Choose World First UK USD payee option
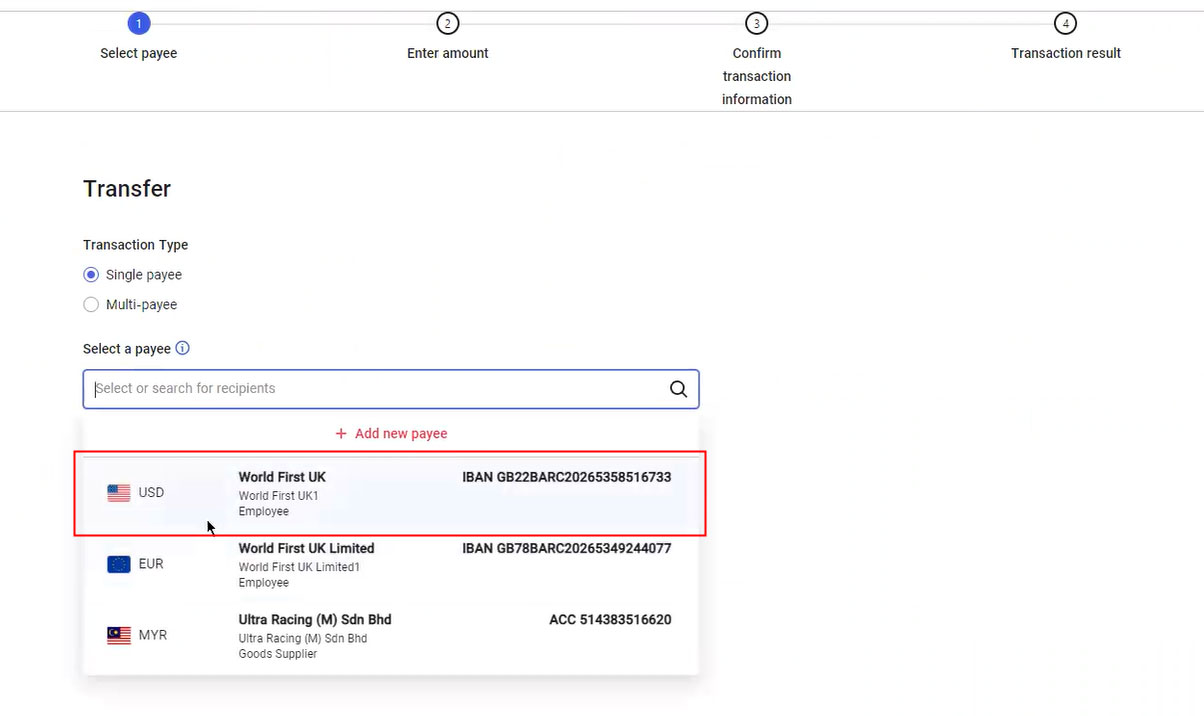Viewport: 1204px width, 716px height. click(390, 493)
